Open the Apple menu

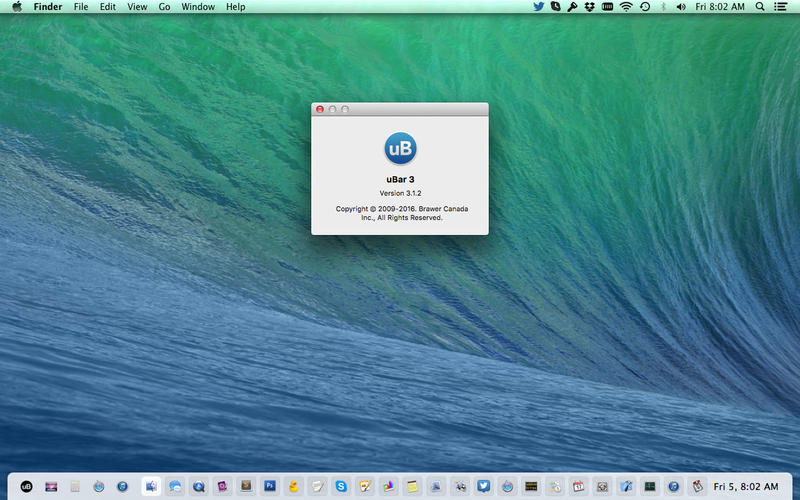point(17,7)
